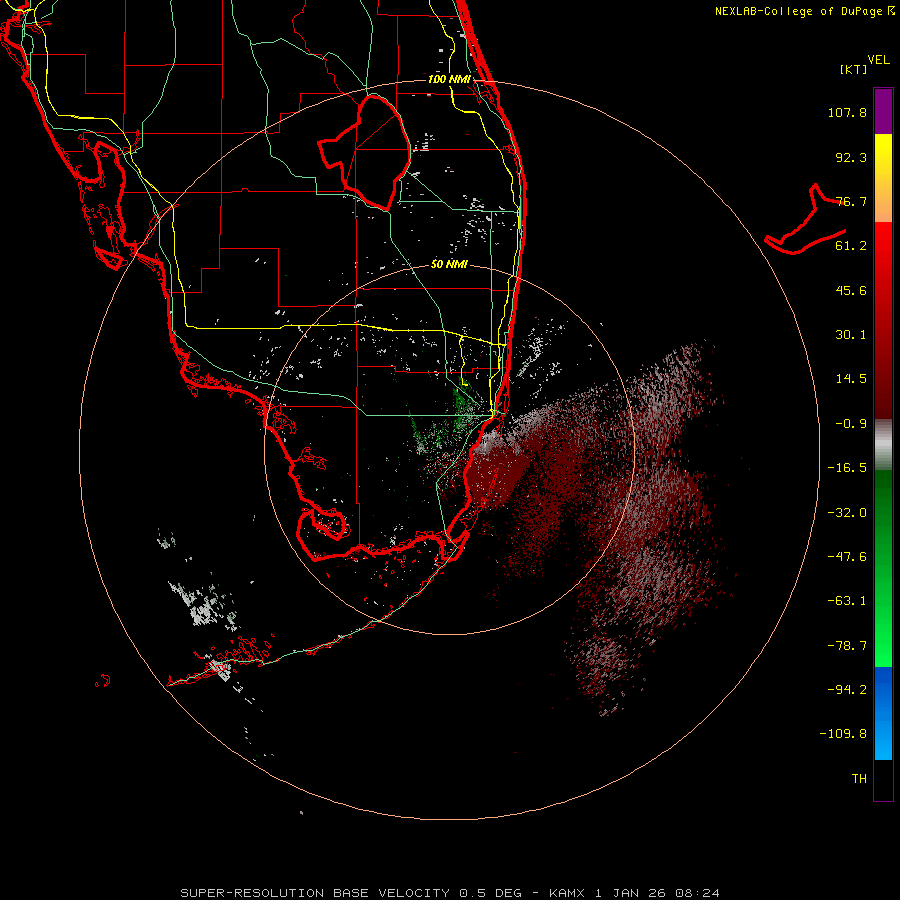Pick the purple band of the velocity scale
900x900 pixels.
[883, 111]
